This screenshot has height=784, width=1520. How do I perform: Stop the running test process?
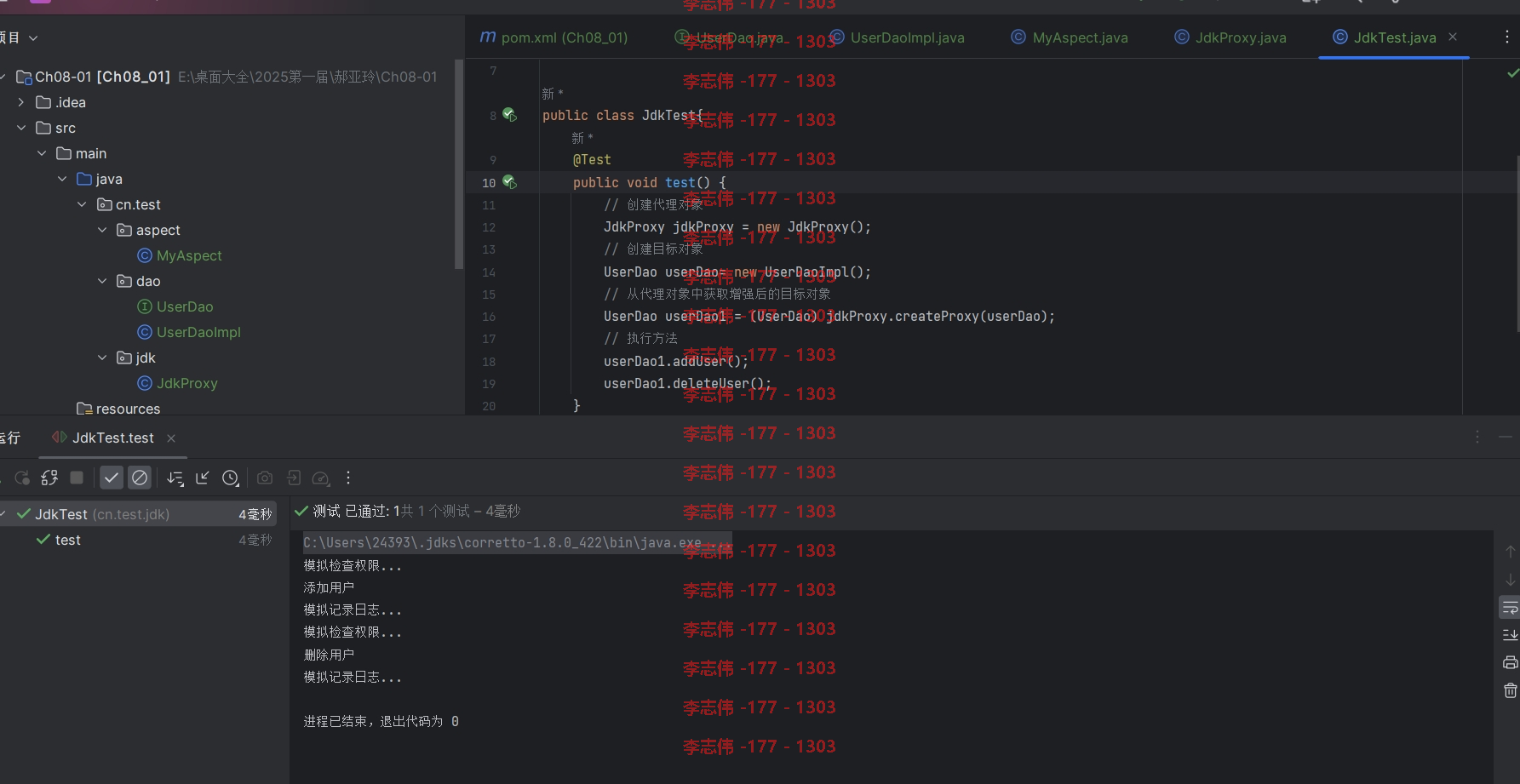pos(77,478)
